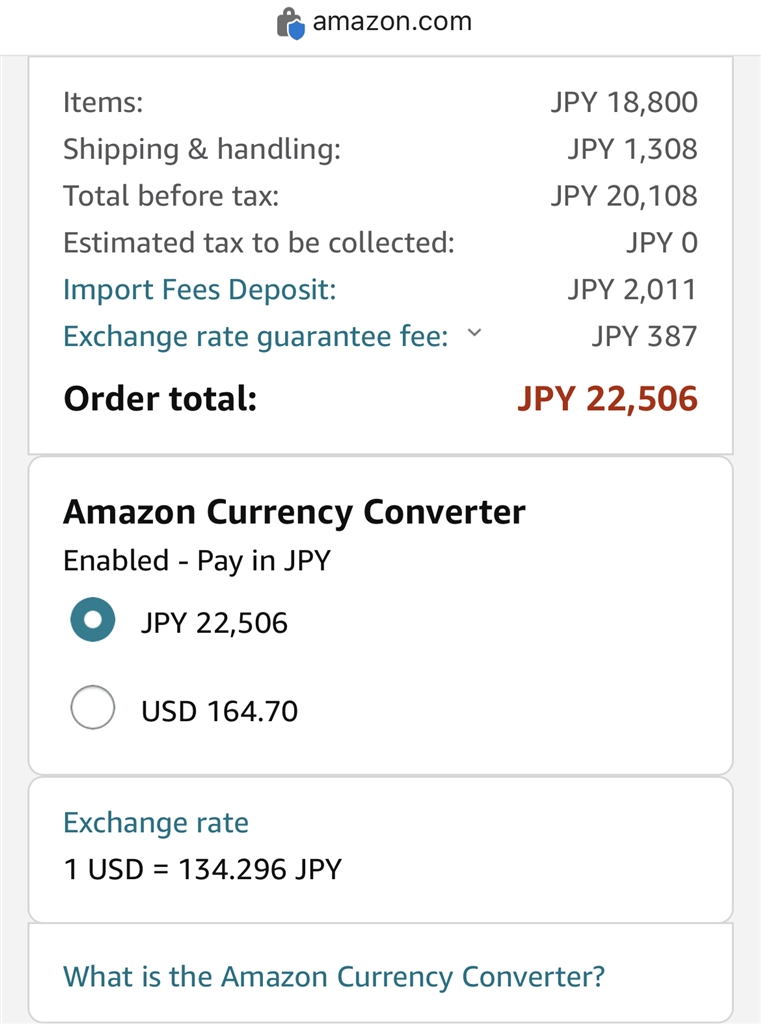The width and height of the screenshot is (761, 1024).
Task: Click the 1 USD = 134.296 JPY rate text
Action: (x=203, y=869)
